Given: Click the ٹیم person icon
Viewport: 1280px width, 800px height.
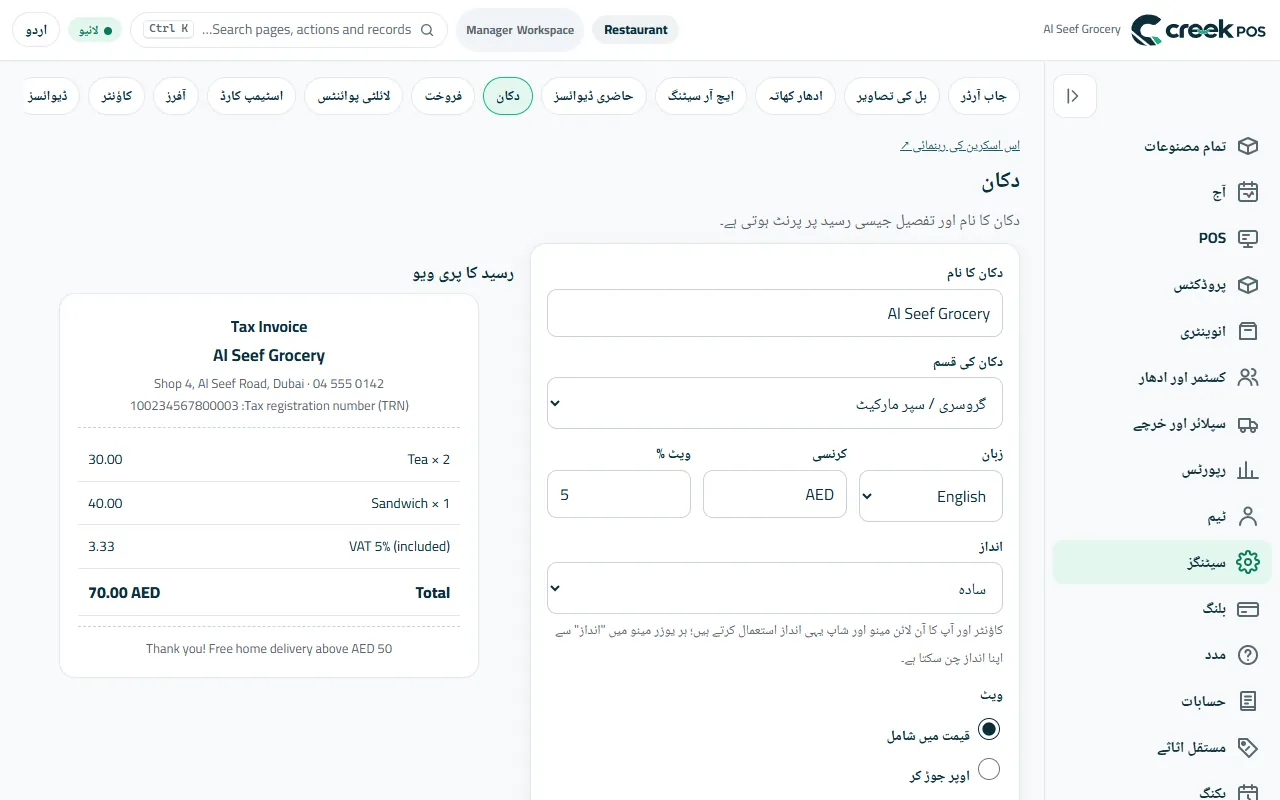Looking at the screenshot, I should click(x=1247, y=516).
